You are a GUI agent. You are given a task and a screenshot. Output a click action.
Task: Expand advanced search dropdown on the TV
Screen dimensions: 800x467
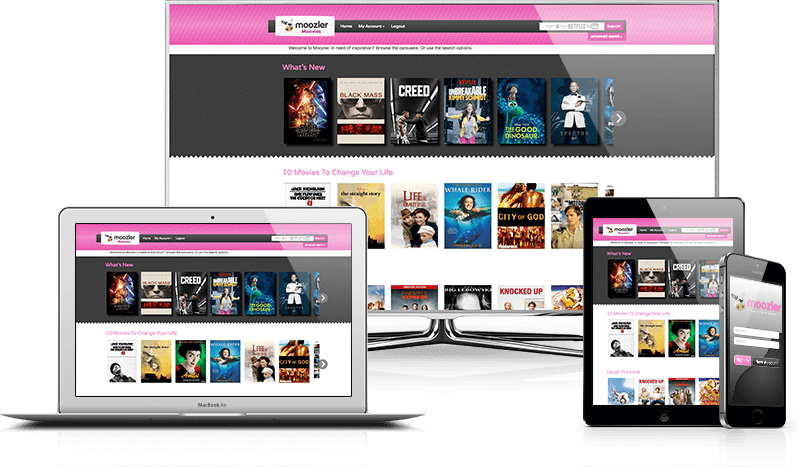[x=606, y=37]
